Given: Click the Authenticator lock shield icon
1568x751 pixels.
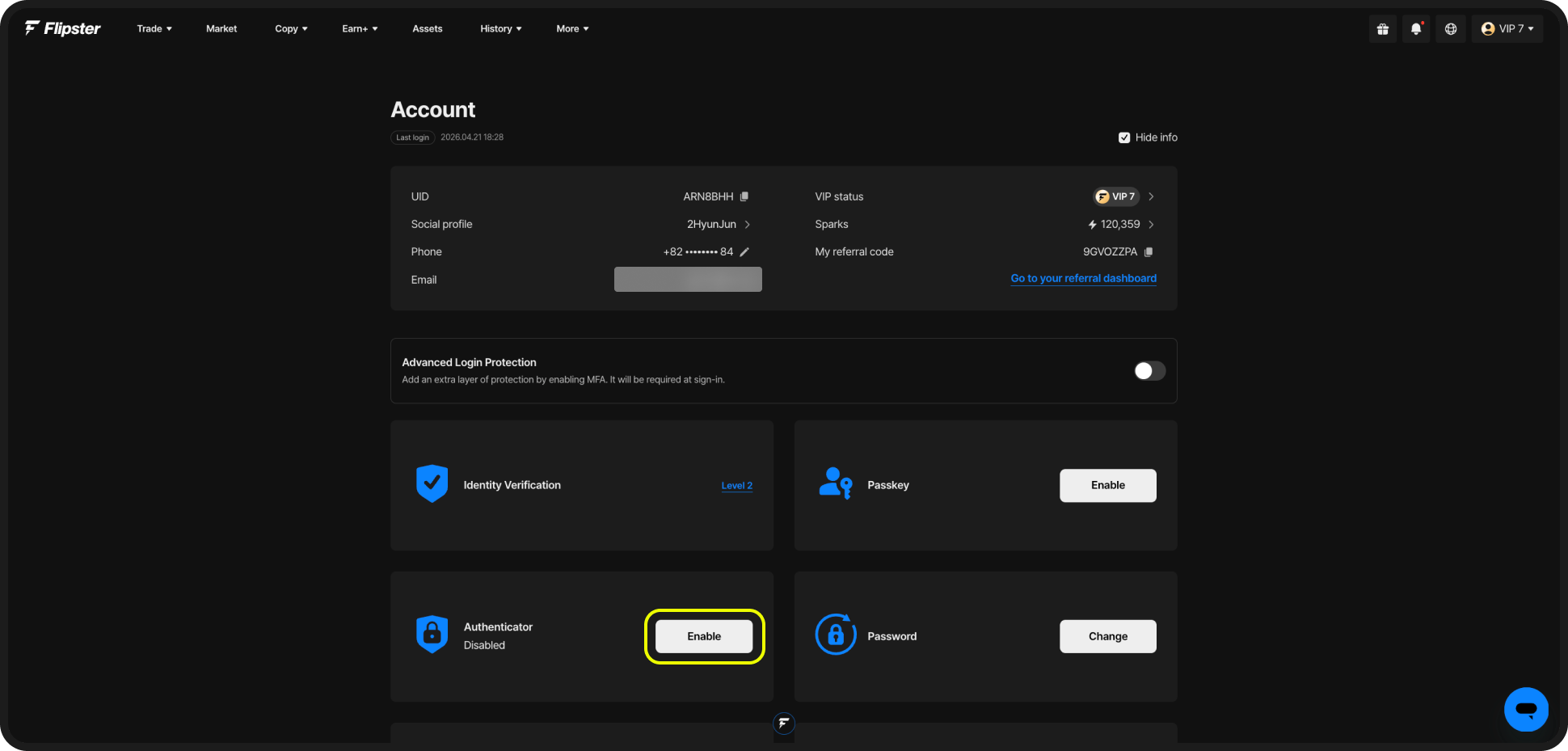Looking at the screenshot, I should coord(432,635).
